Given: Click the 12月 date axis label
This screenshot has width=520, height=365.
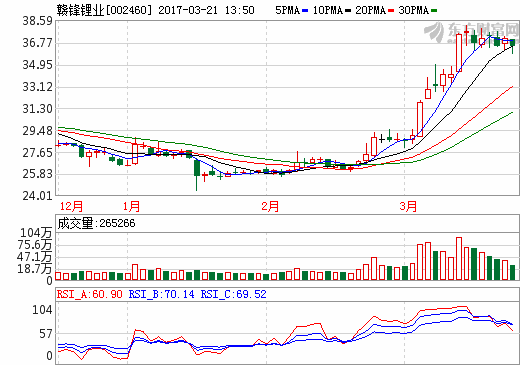Looking at the screenshot, I should [x=71, y=206].
